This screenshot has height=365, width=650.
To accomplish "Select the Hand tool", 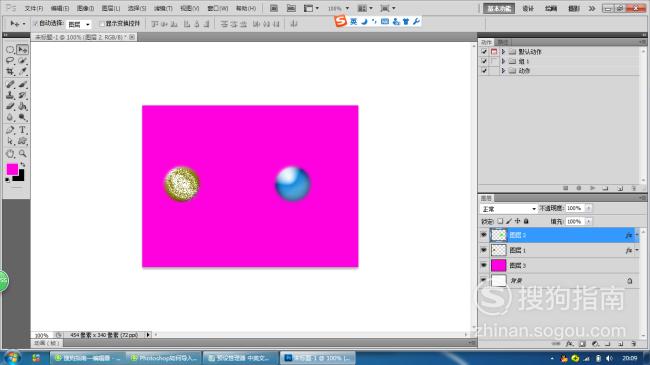I will click(10, 154).
